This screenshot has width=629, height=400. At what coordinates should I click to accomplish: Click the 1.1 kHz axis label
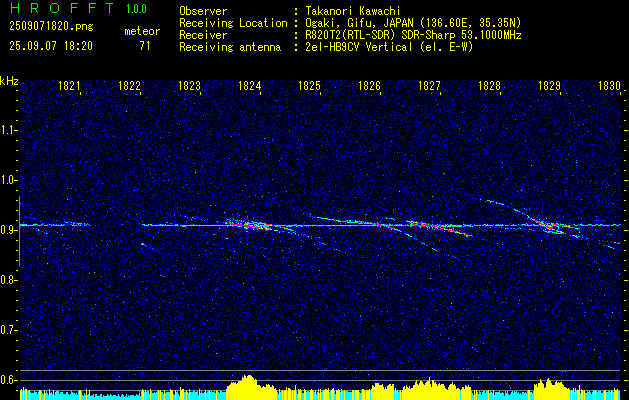tap(8, 130)
